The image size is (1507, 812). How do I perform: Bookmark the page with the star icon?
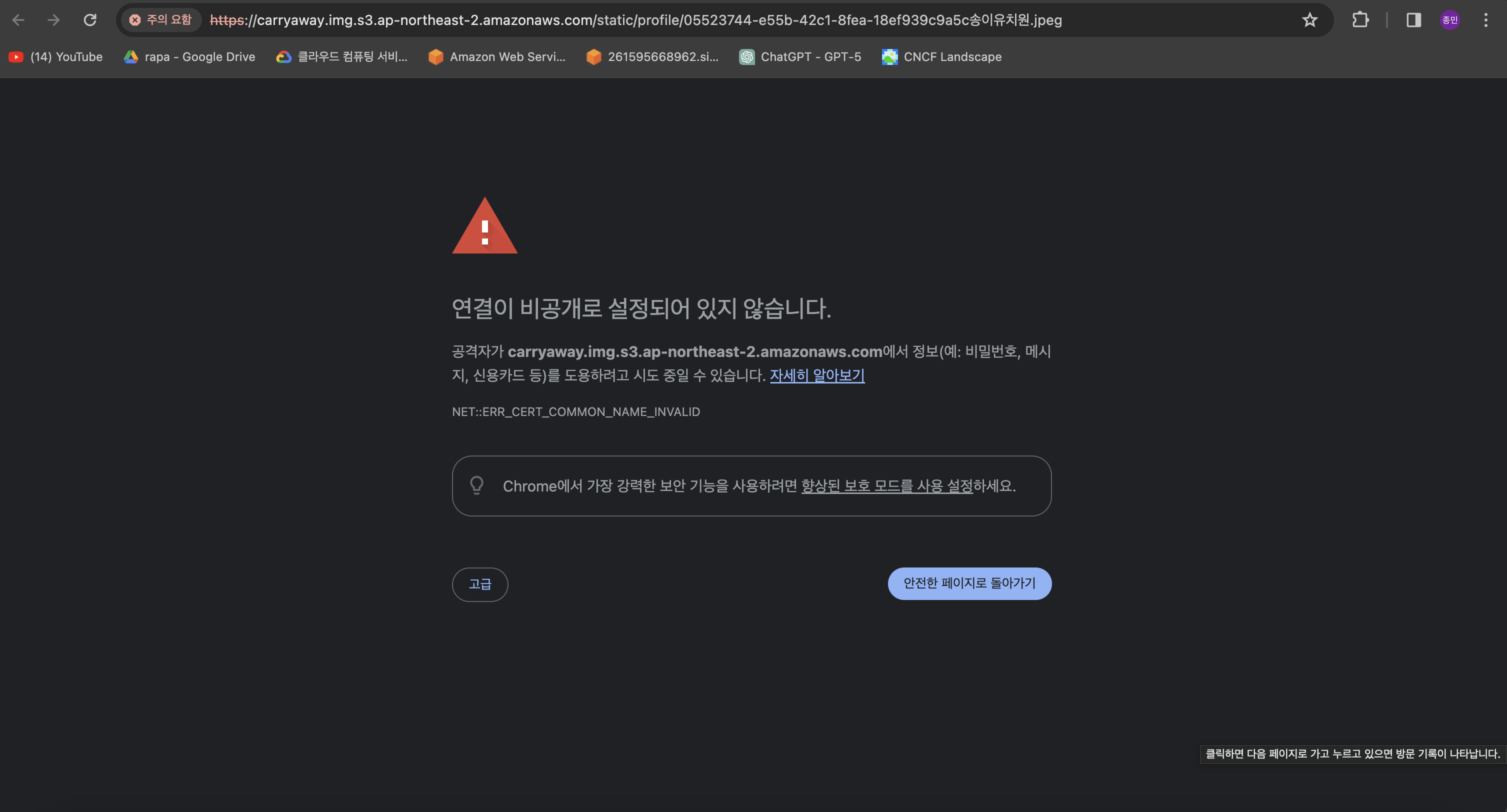[1309, 20]
